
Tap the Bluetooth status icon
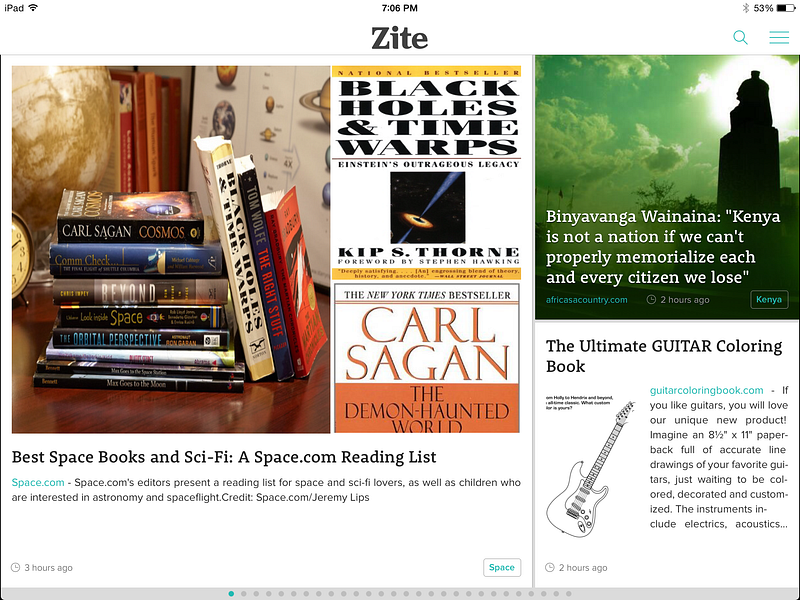click(x=746, y=8)
